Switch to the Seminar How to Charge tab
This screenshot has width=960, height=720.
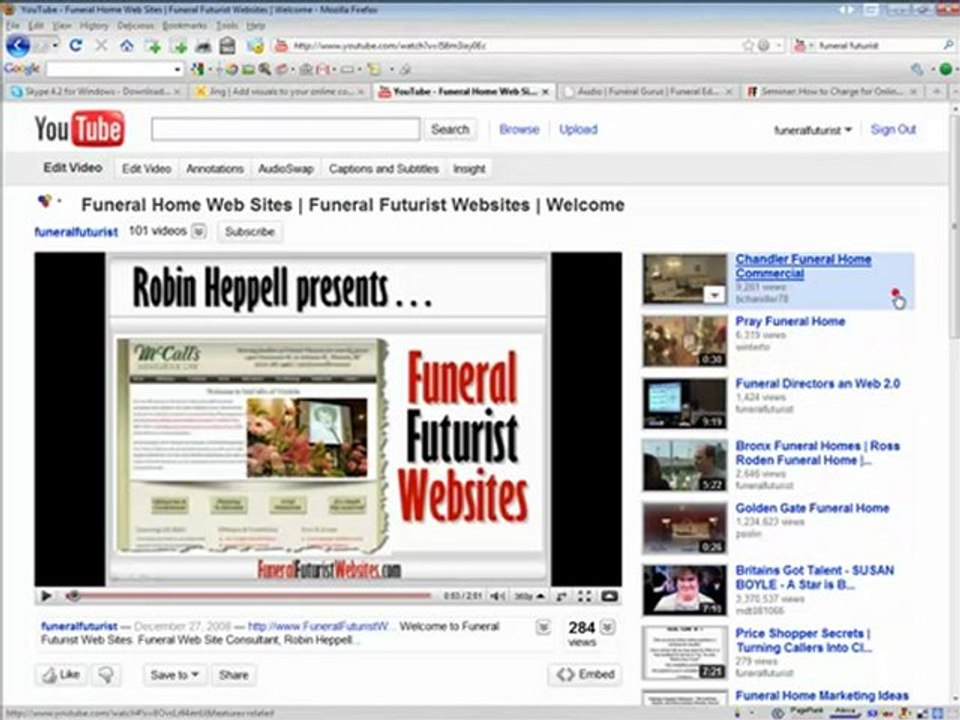(832, 92)
